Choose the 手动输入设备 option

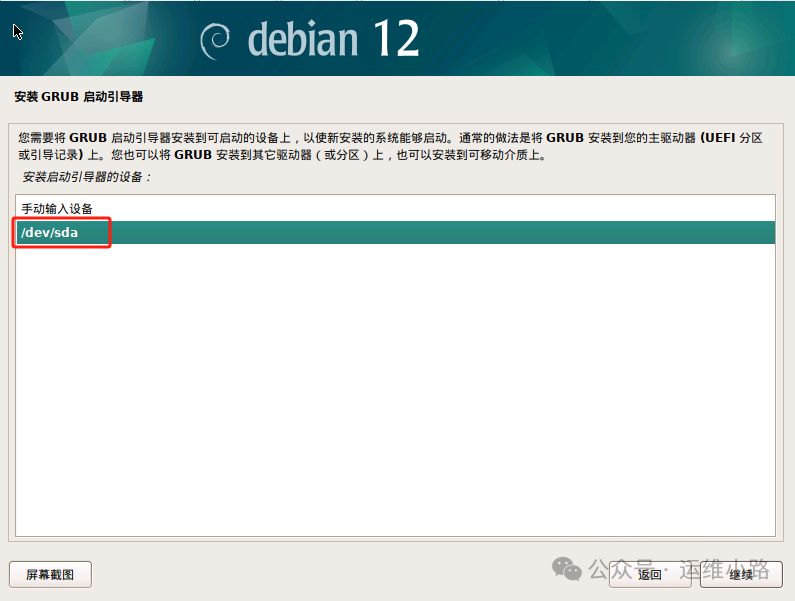395,208
